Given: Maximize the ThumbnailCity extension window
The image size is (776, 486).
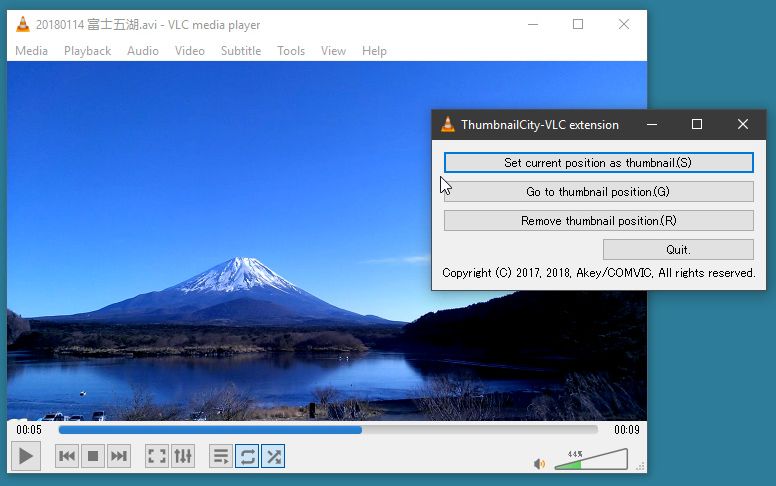Looking at the screenshot, I should tap(697, 124).
